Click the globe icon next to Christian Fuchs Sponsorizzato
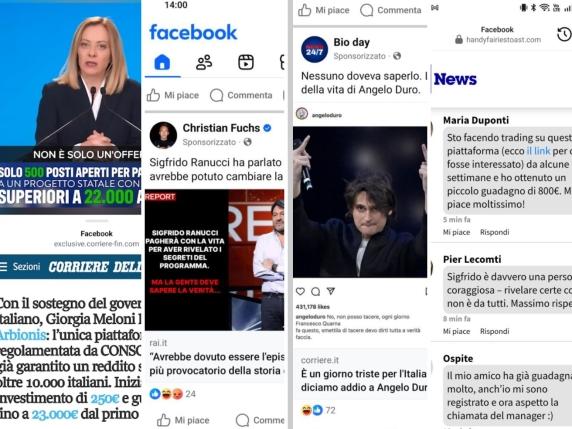572x429 pixels. [x=247, y=142]
